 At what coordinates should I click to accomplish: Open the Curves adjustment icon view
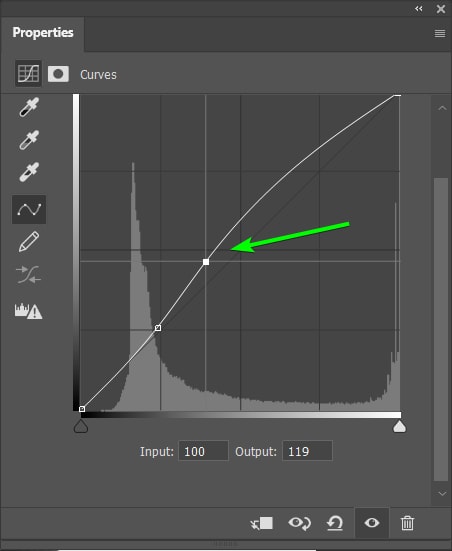pyautogui.click(x=28, y=73)
